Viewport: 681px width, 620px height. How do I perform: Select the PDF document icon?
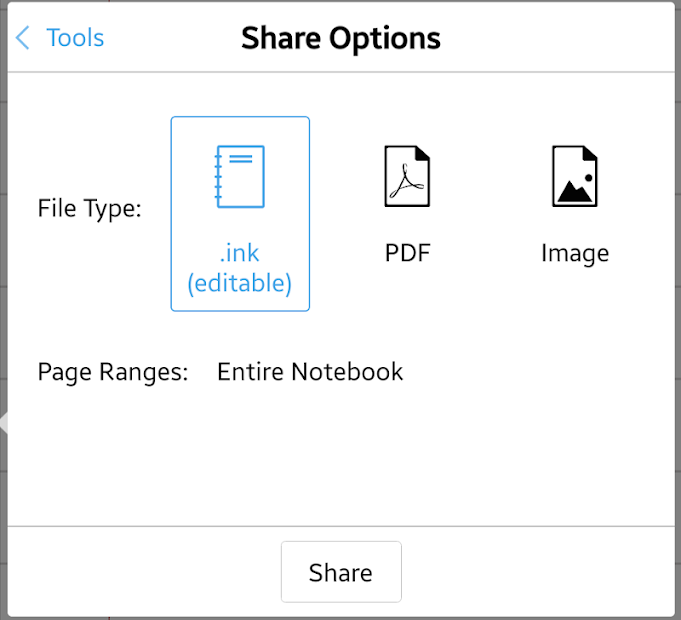point(407,176)
